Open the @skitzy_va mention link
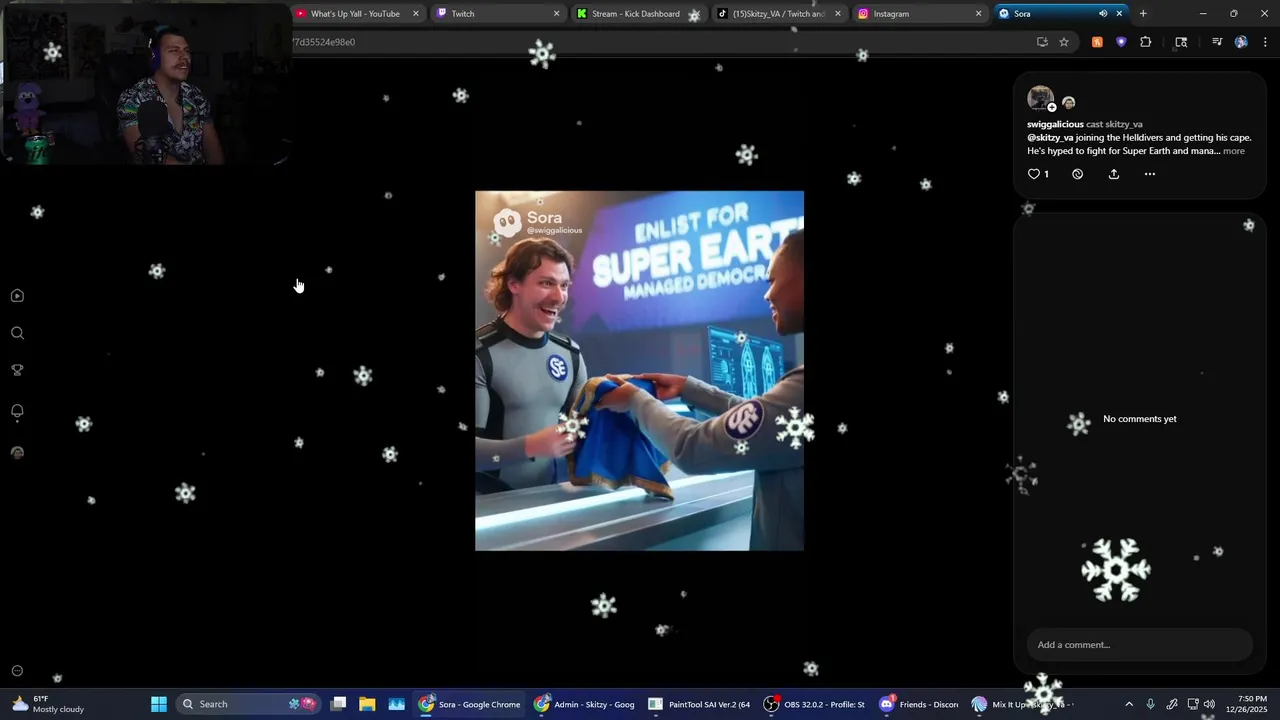 (1050, 137)
